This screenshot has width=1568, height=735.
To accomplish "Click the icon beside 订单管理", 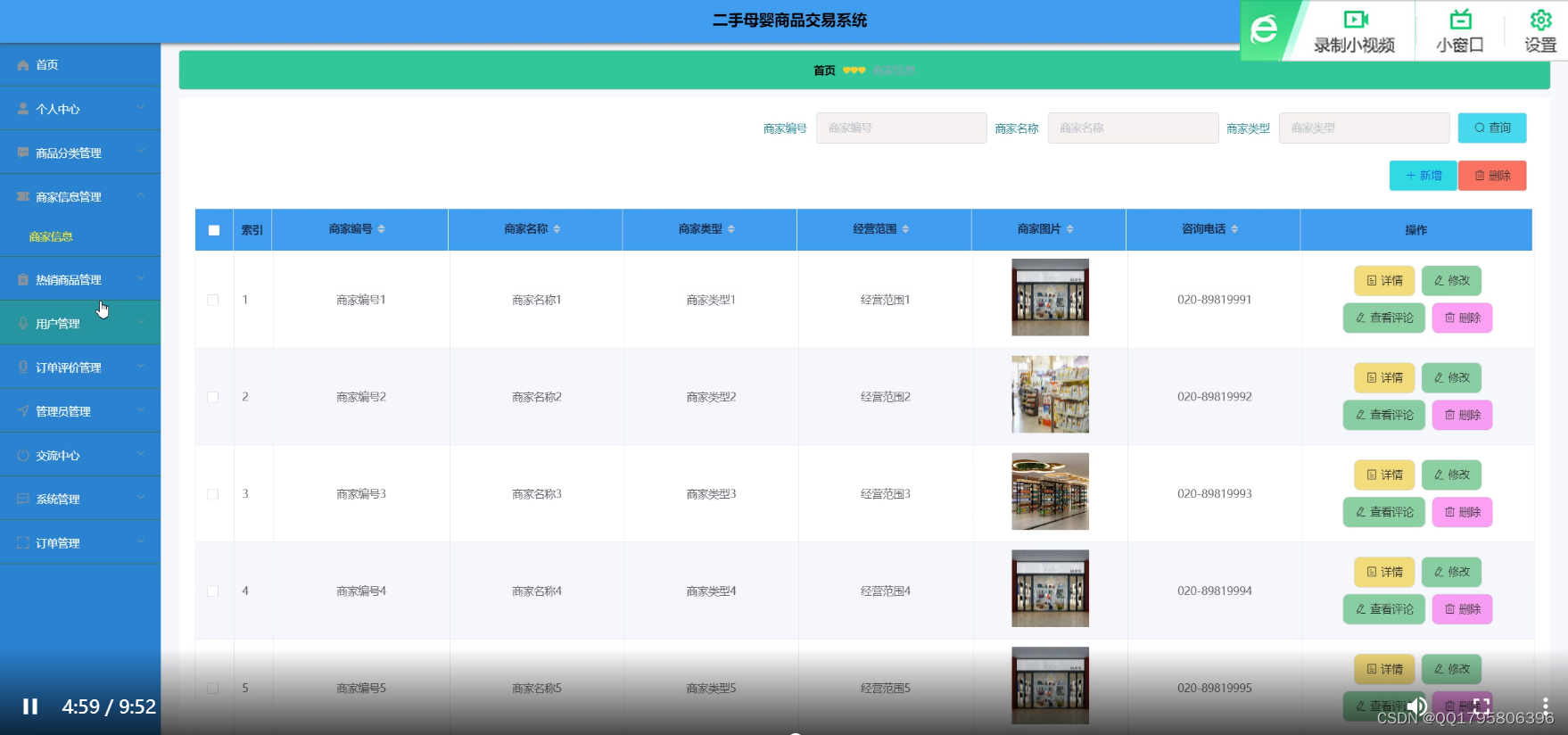I will pos(23,542).
